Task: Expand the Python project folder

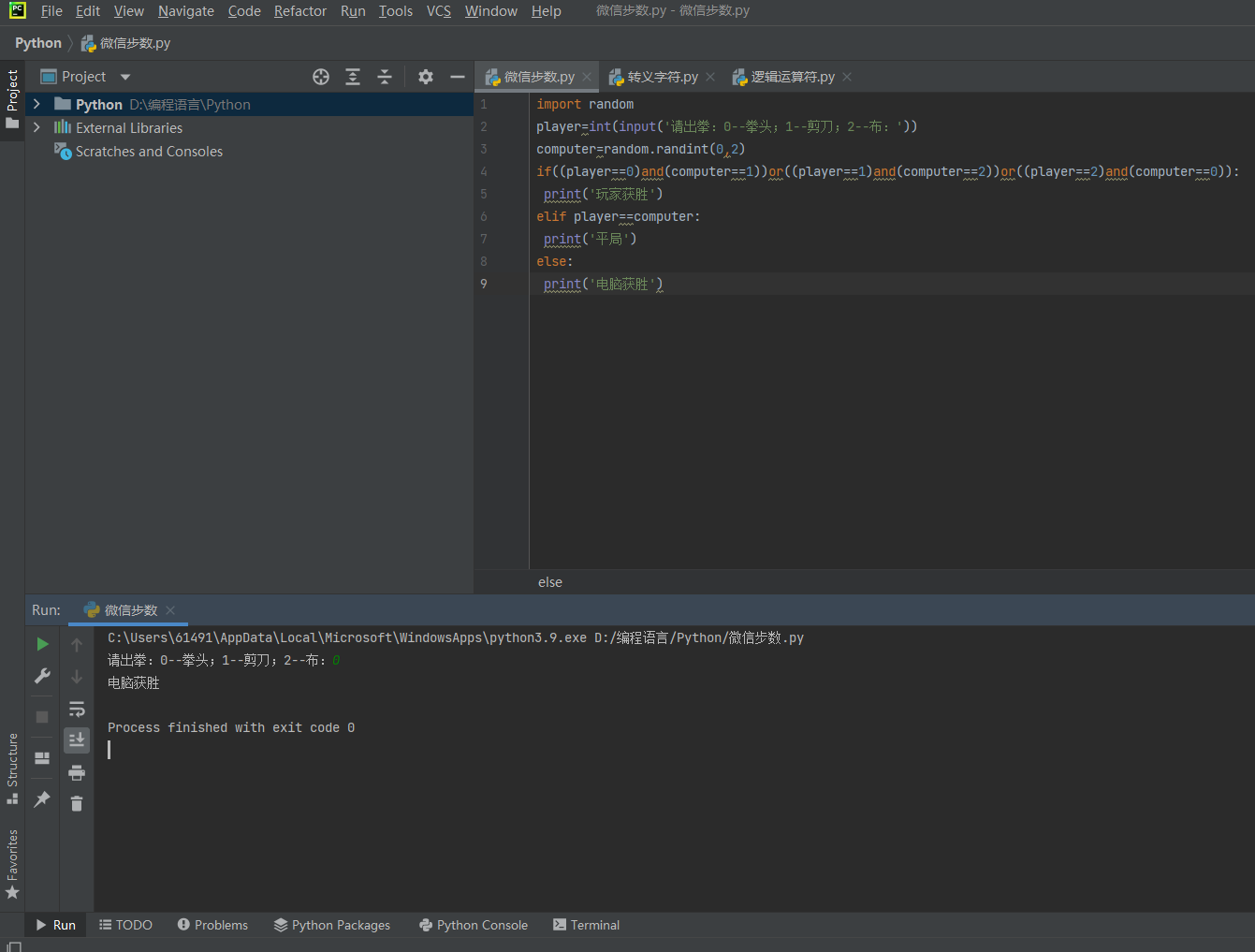Action: click(36, 104)
